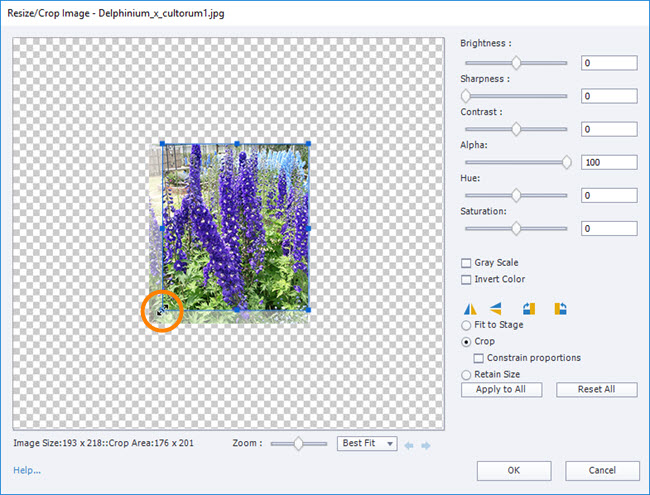650x495 pixels.
Task: Click the Sharpness slider handle
Action: tap(466, 96)
